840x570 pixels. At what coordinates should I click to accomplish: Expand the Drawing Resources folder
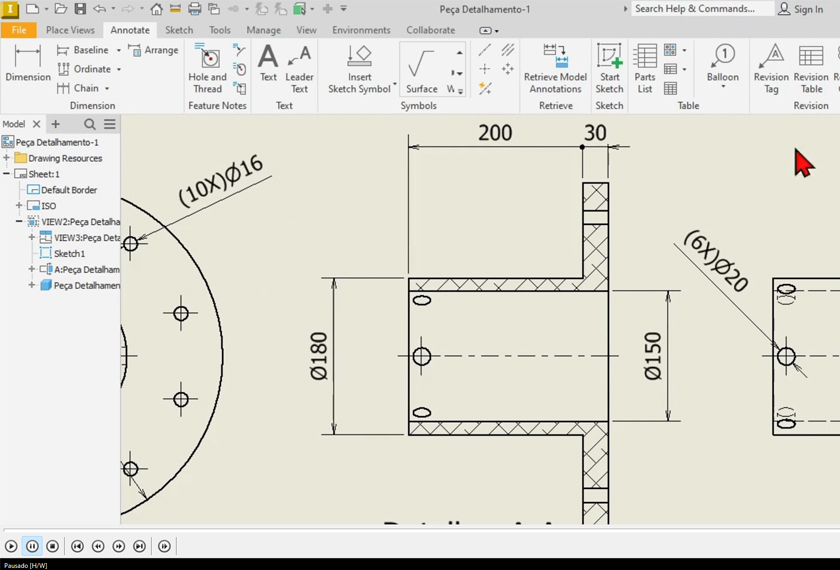coord(7,158)
